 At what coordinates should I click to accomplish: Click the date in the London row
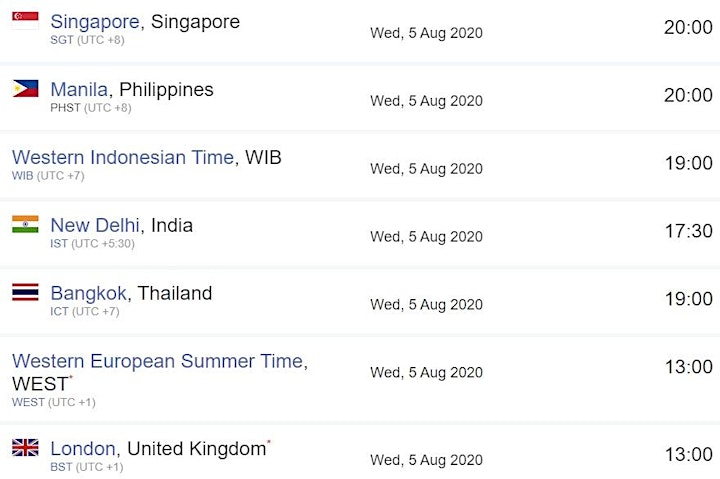(x=426, y=460)
